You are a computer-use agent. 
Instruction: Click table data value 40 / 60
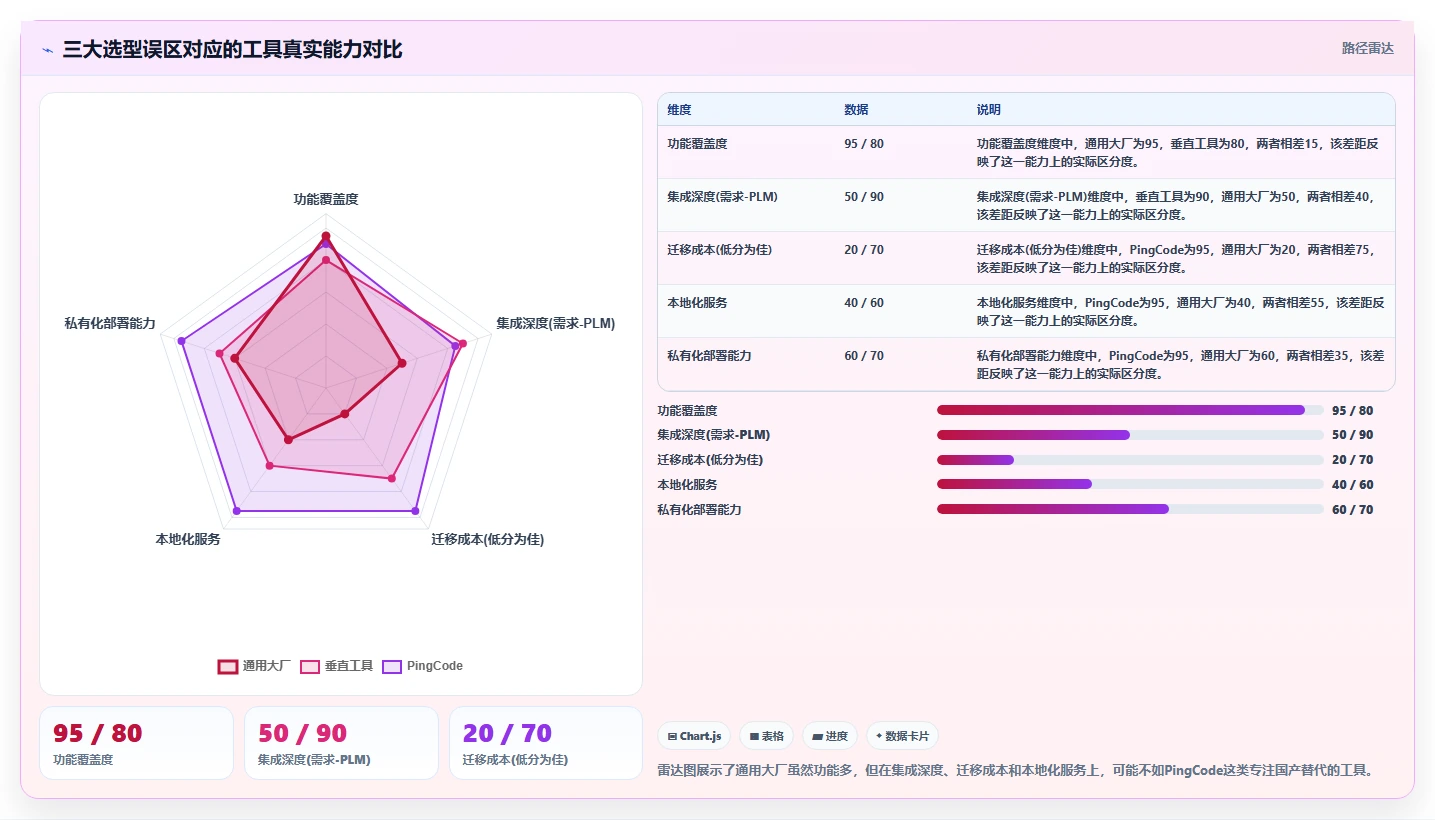pos(864,303)
